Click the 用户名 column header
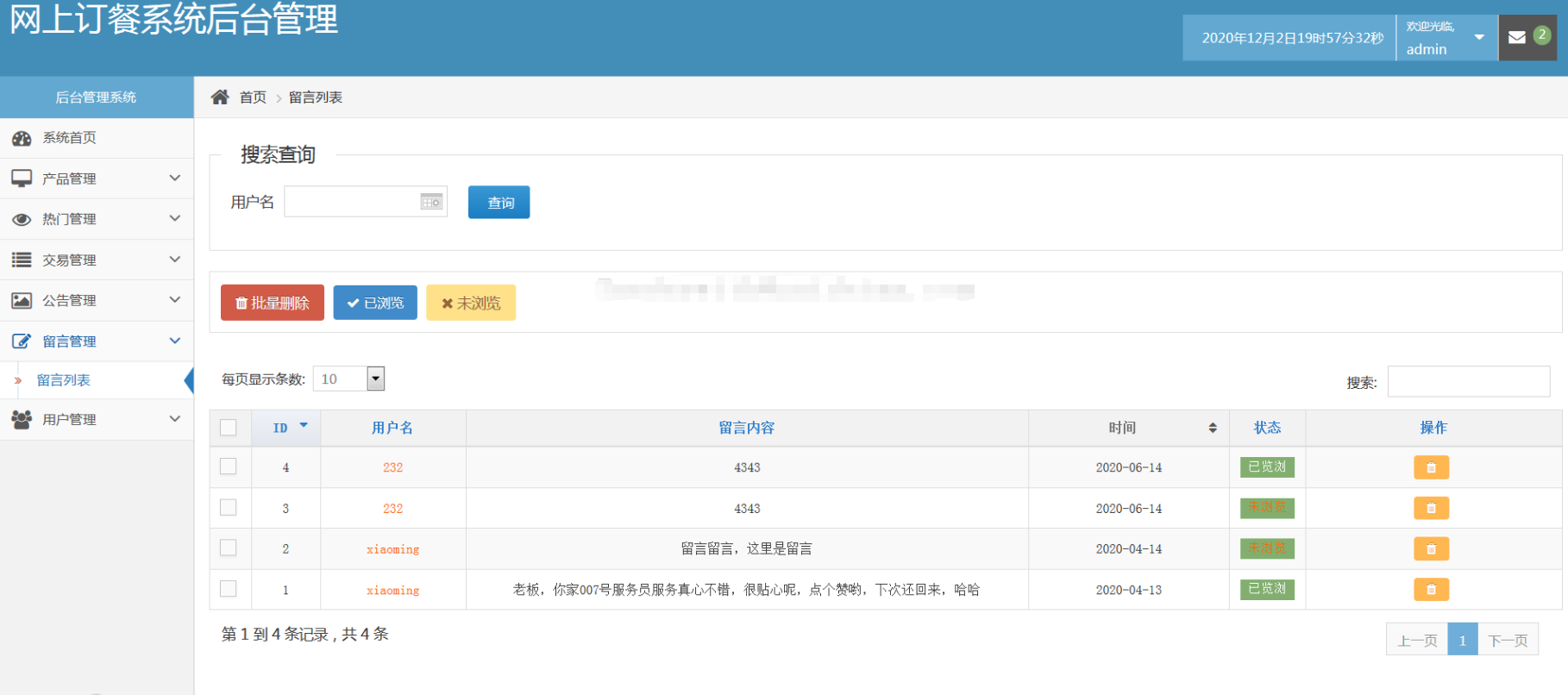The image size is (1568, 695). pyautogui.click(x=392, y=428)
